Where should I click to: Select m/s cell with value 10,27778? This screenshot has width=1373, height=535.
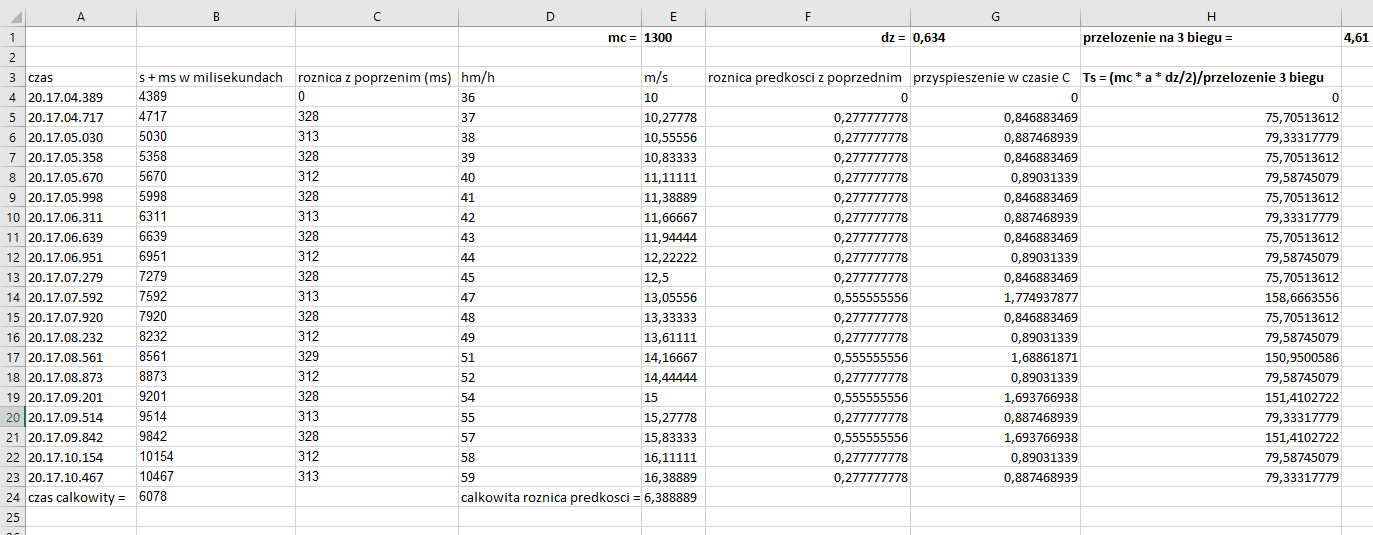click(673, 117)
